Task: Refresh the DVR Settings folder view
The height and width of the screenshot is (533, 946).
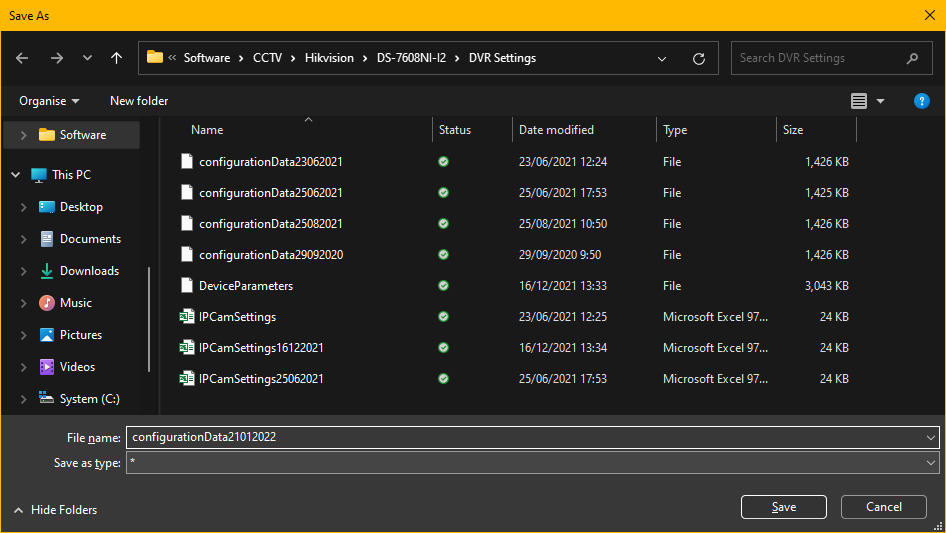Action: point(699,58)
